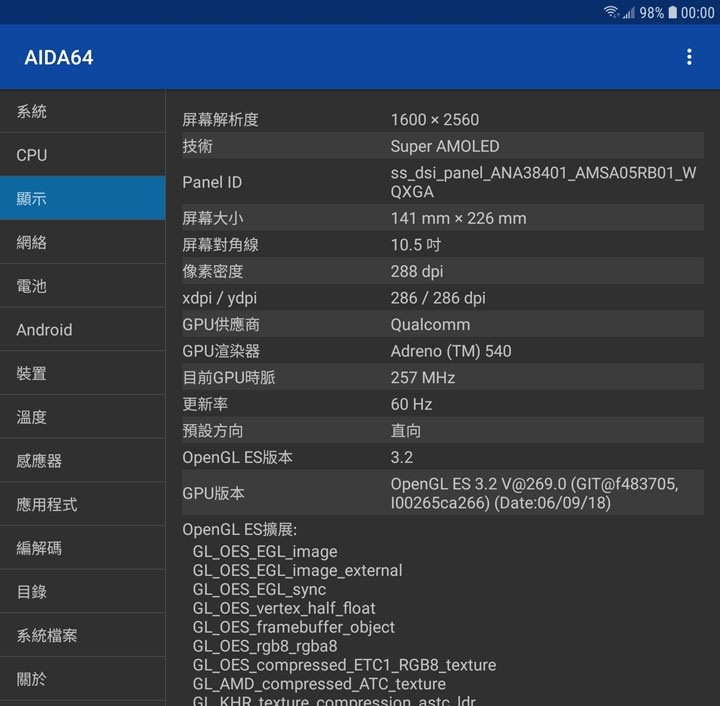
Task: Open the Android section
Action: pyautogui.click(x=83, y=330)
